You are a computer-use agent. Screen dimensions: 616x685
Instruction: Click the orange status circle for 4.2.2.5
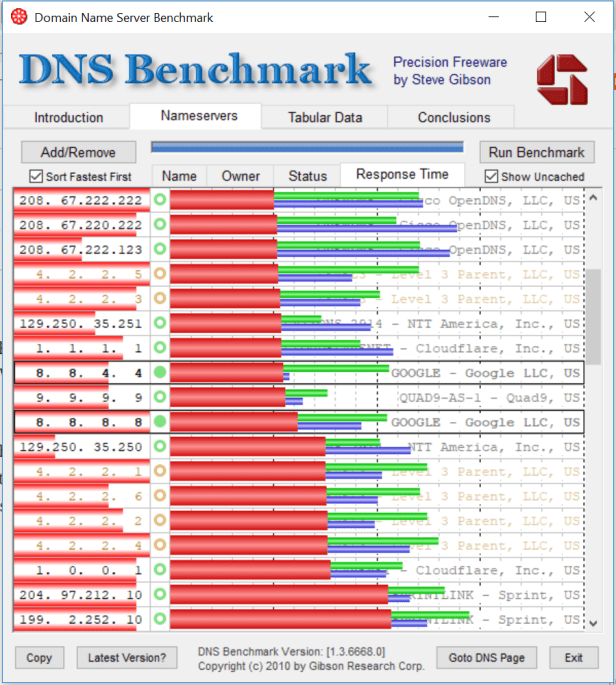click(160, 273)
